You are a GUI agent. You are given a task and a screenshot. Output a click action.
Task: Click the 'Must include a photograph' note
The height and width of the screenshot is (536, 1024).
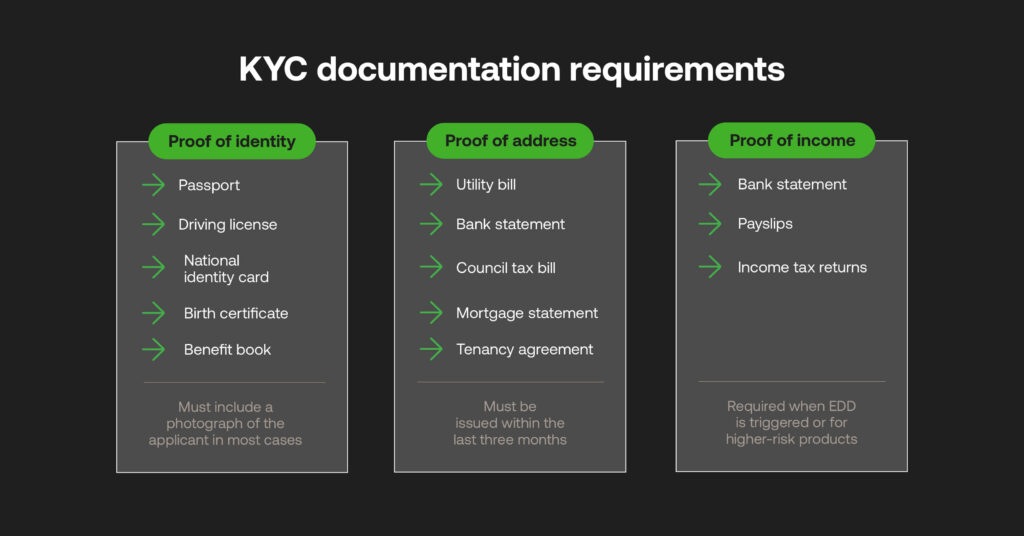pos(225,423)
